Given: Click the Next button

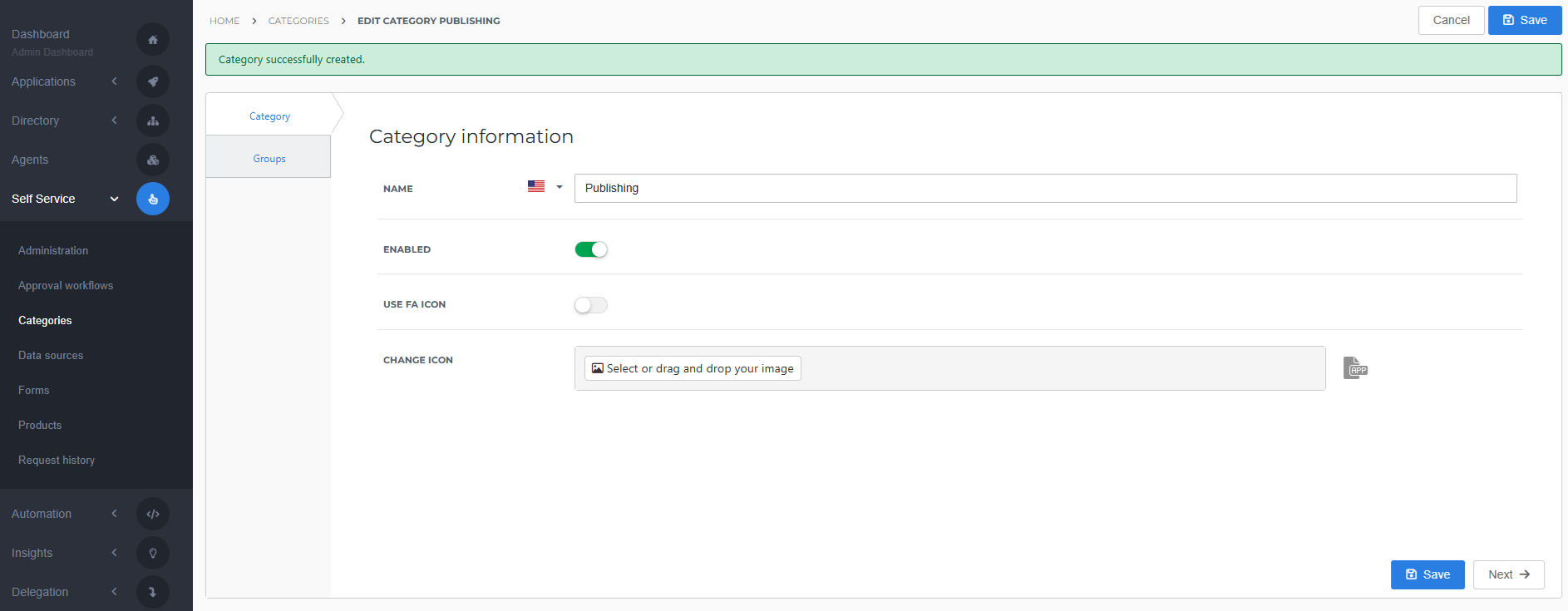Looking at the screenshot, I should tap(1508, 574).
